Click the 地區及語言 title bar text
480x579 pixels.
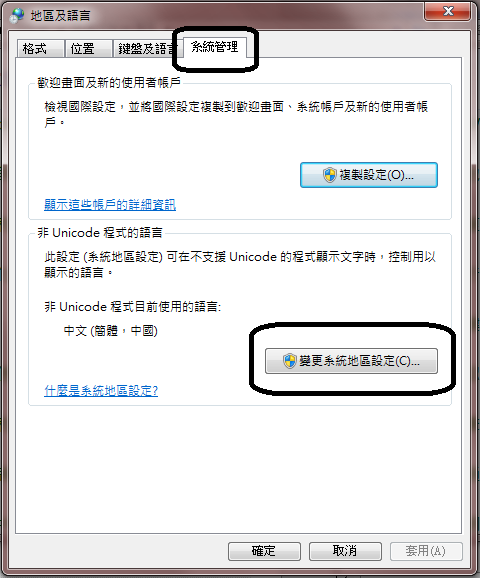pos(60,16)
